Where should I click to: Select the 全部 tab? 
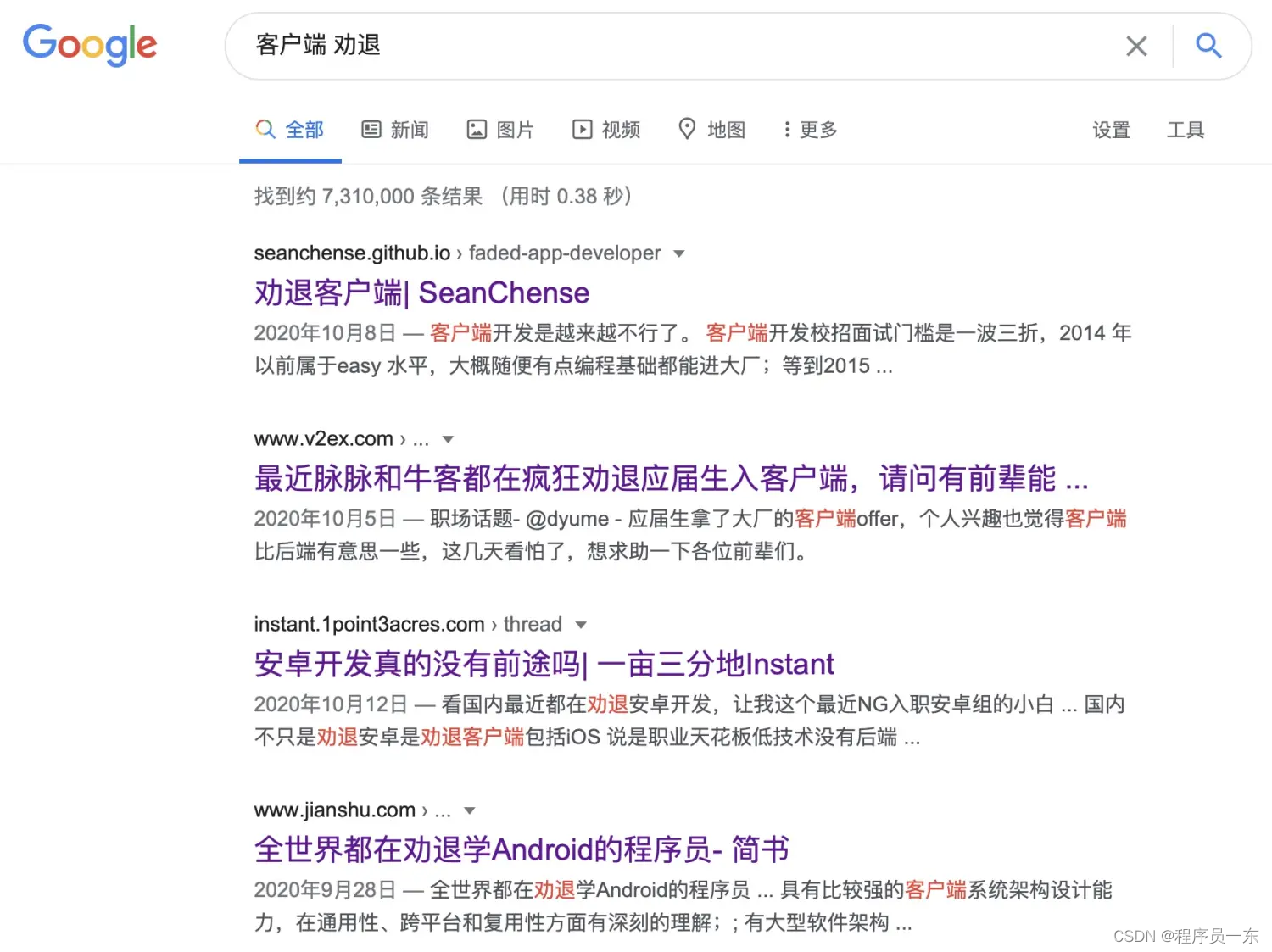point(290,130)
